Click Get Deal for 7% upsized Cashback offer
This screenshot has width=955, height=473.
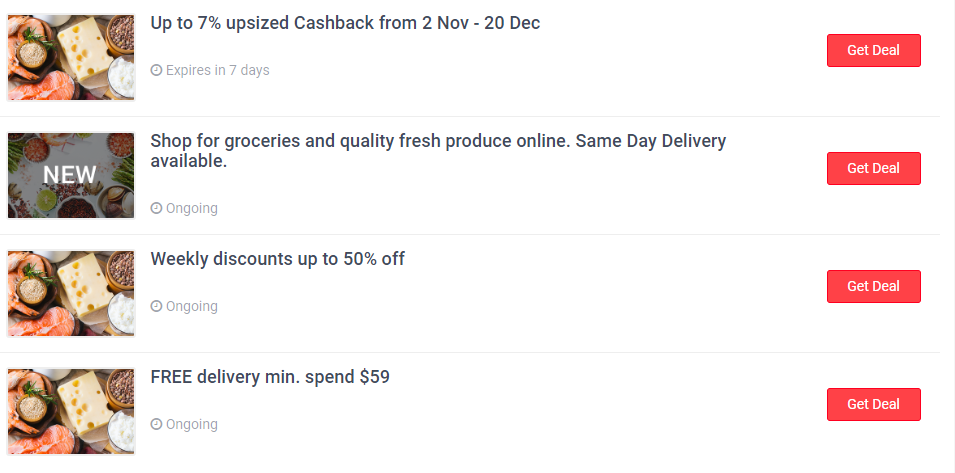[x=873, y=50]
